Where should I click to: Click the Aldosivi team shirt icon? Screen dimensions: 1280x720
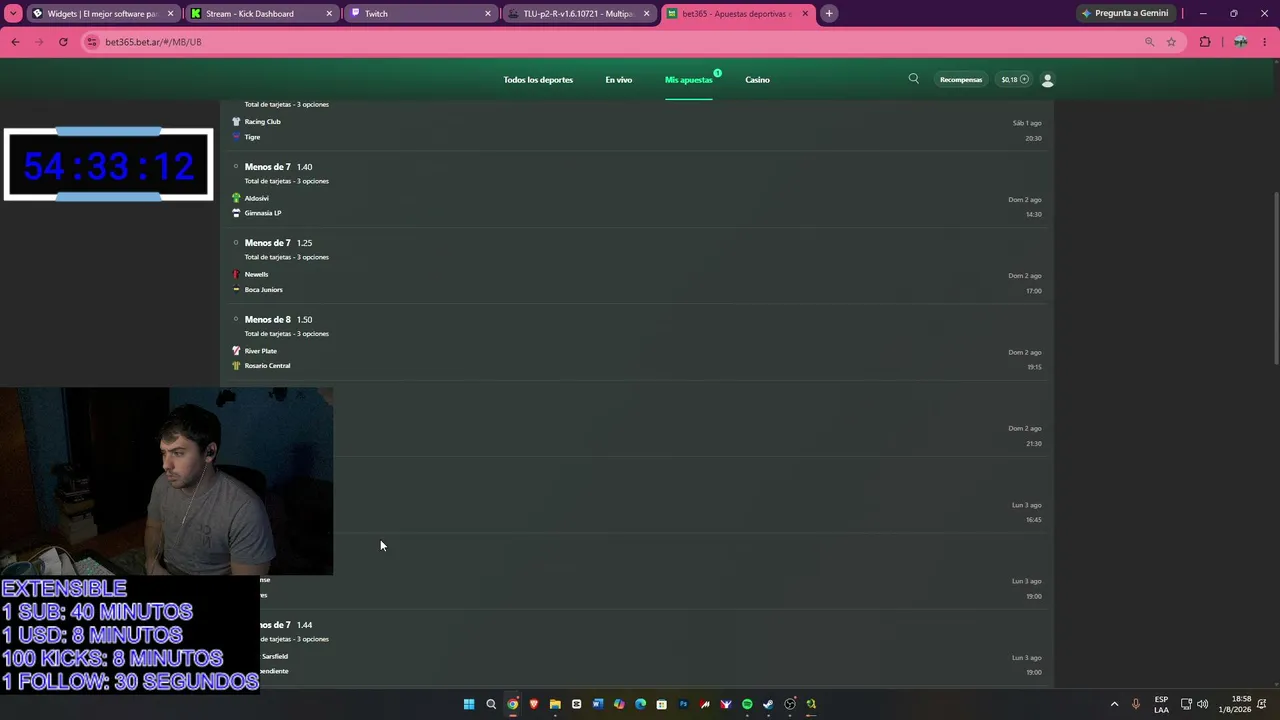236,198
